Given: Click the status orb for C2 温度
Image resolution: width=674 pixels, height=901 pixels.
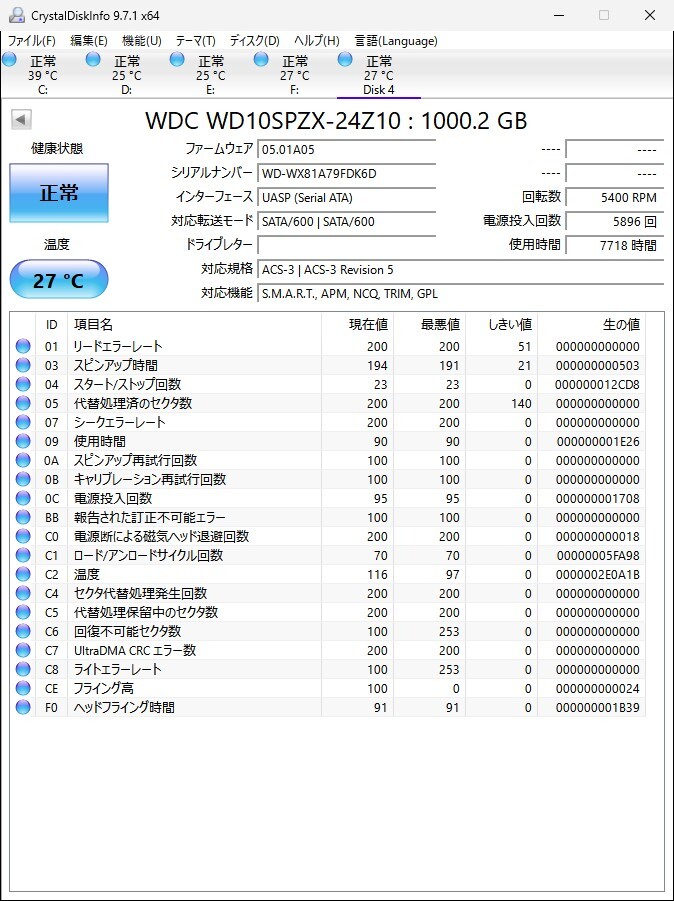Looking at the screenshot, I should coord(23,574).
